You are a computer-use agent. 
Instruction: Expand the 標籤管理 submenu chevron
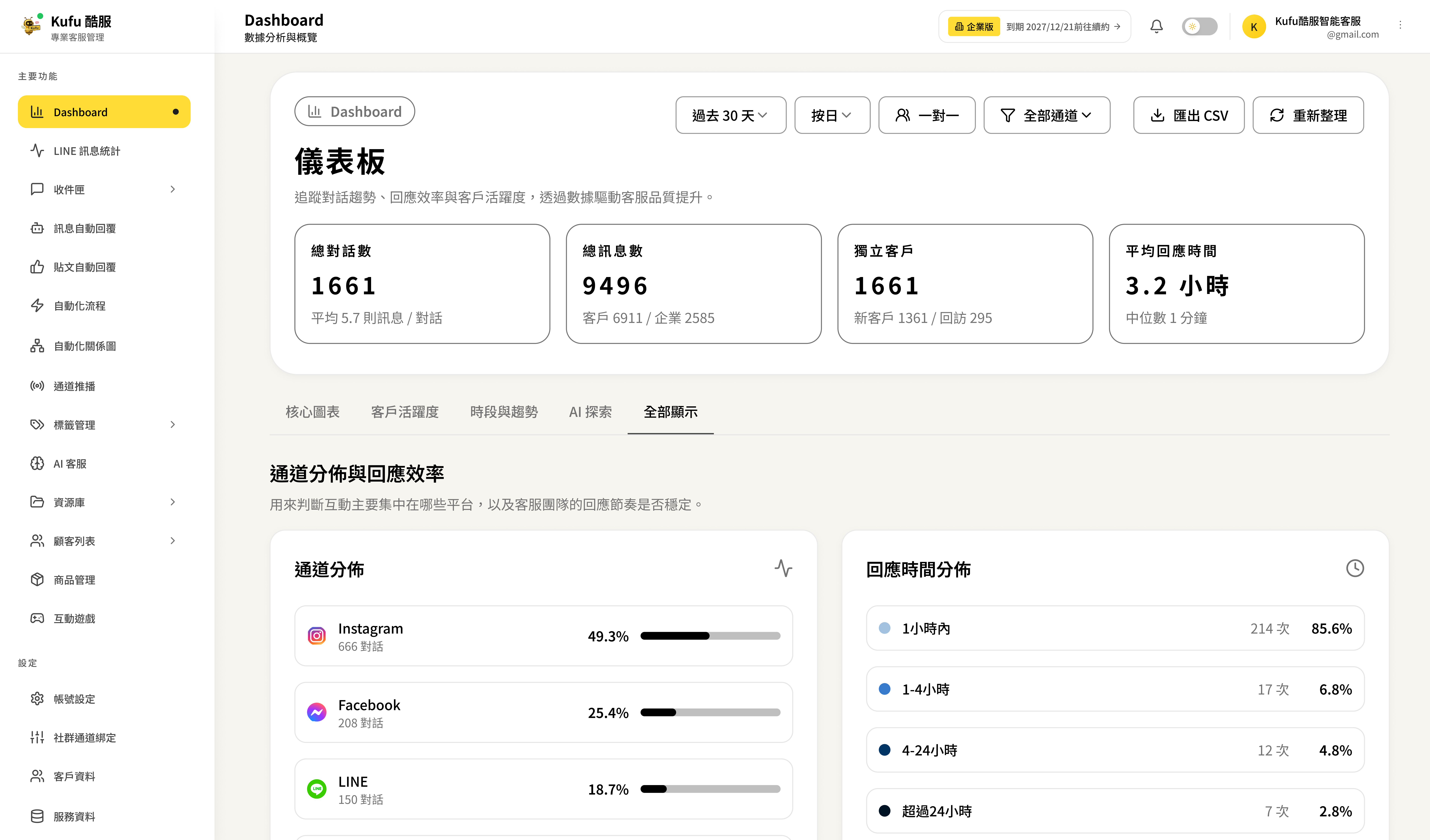click(172, 424)
